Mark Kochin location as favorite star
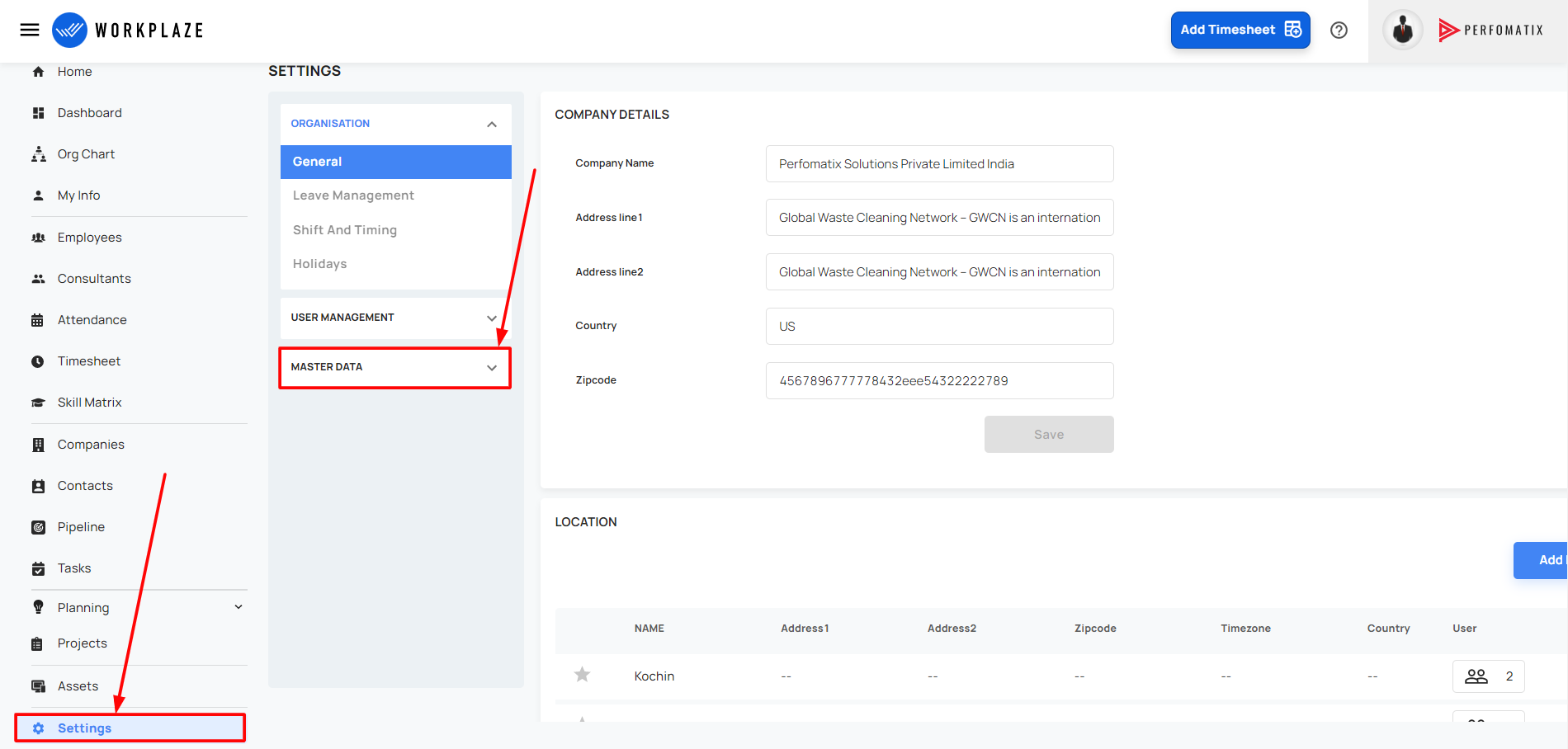Viewport: 1568px width, 749px height. (582, 675)
